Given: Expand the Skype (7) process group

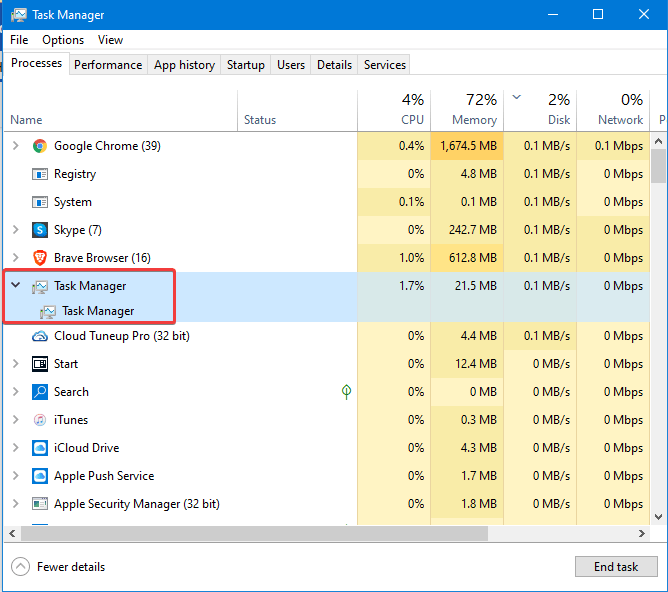Looking at the screenshot, I should click(16, 230).
